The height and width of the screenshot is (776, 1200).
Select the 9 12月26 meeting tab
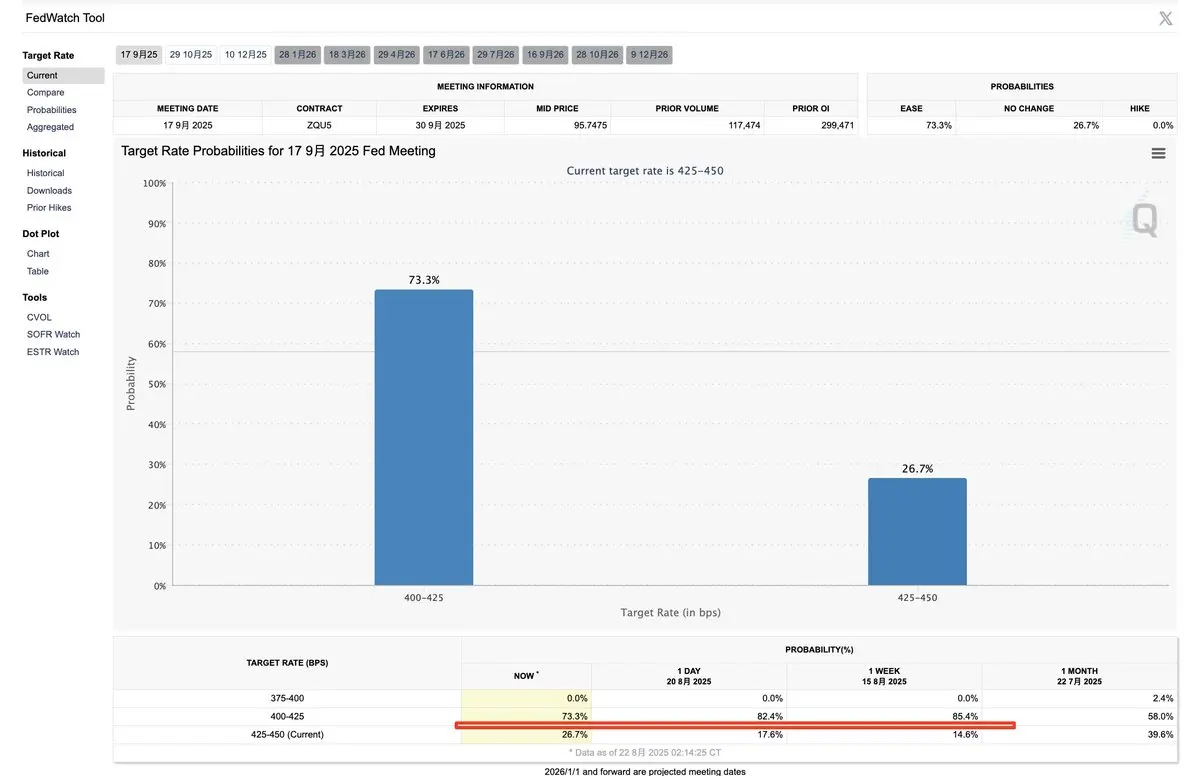[x=649, y=55]
